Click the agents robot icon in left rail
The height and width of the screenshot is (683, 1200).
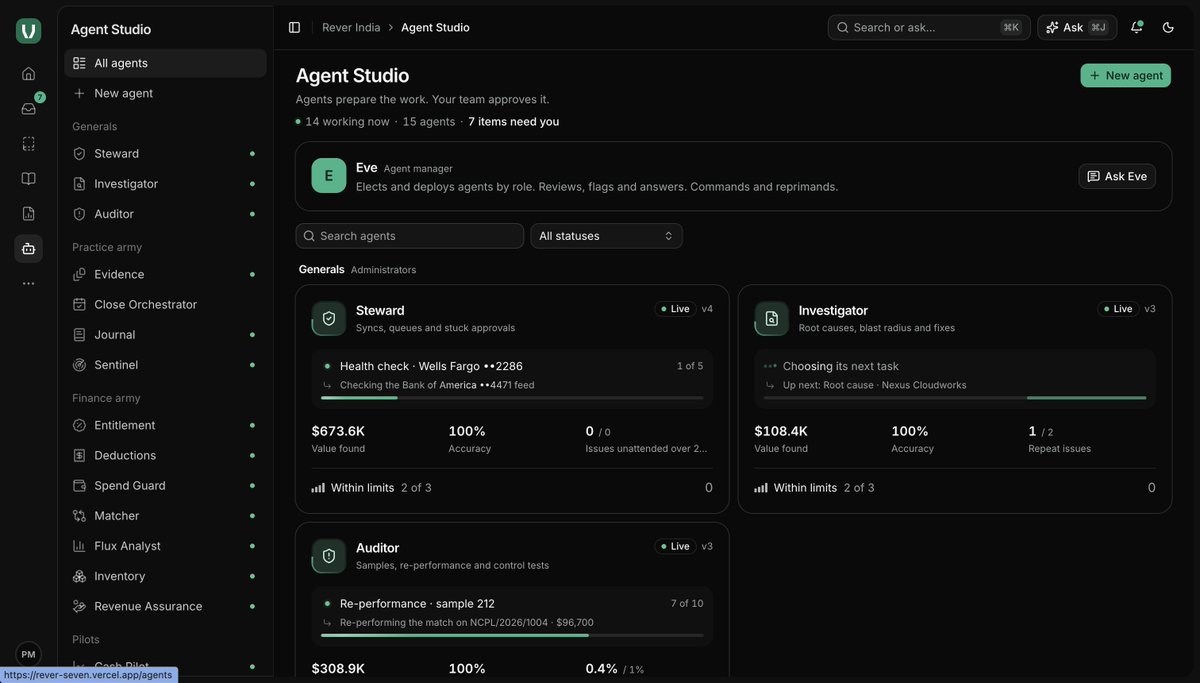[x=28, y=248]
